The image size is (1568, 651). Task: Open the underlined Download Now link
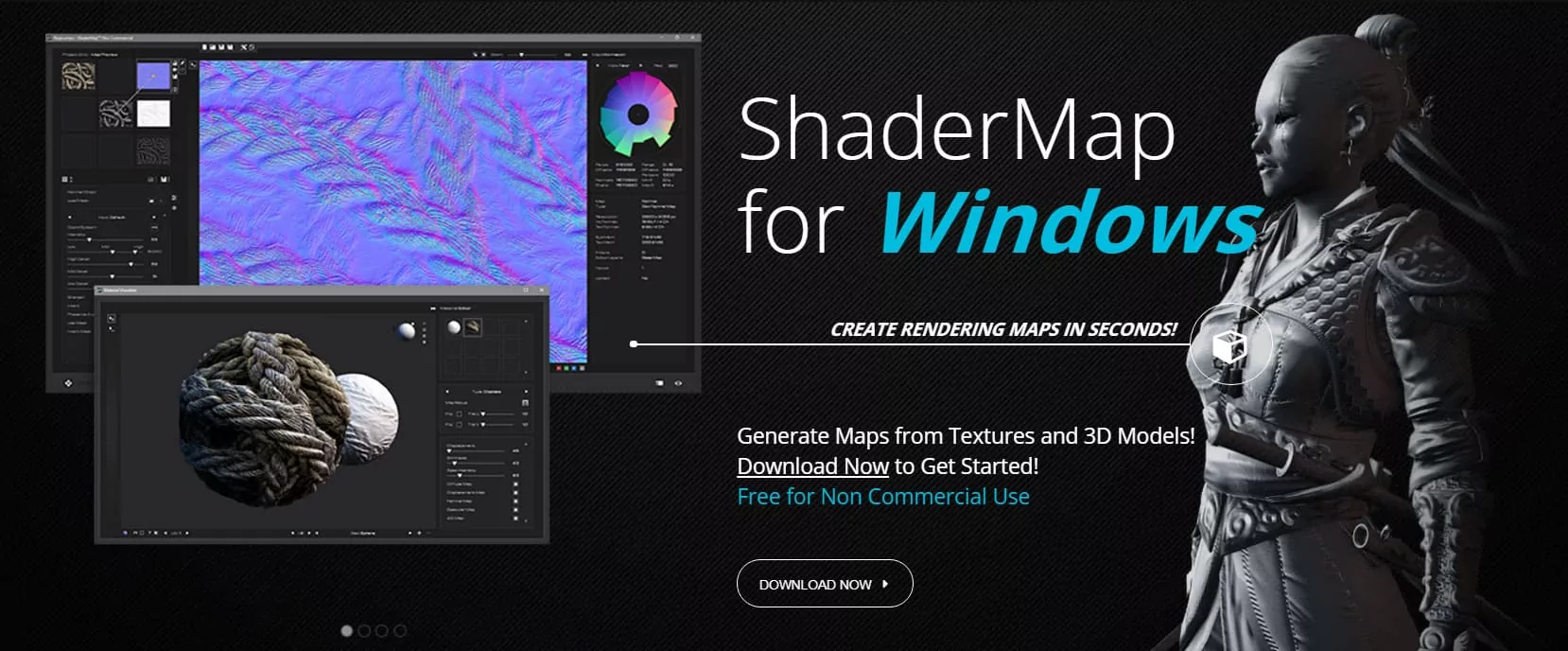[812, 466]
